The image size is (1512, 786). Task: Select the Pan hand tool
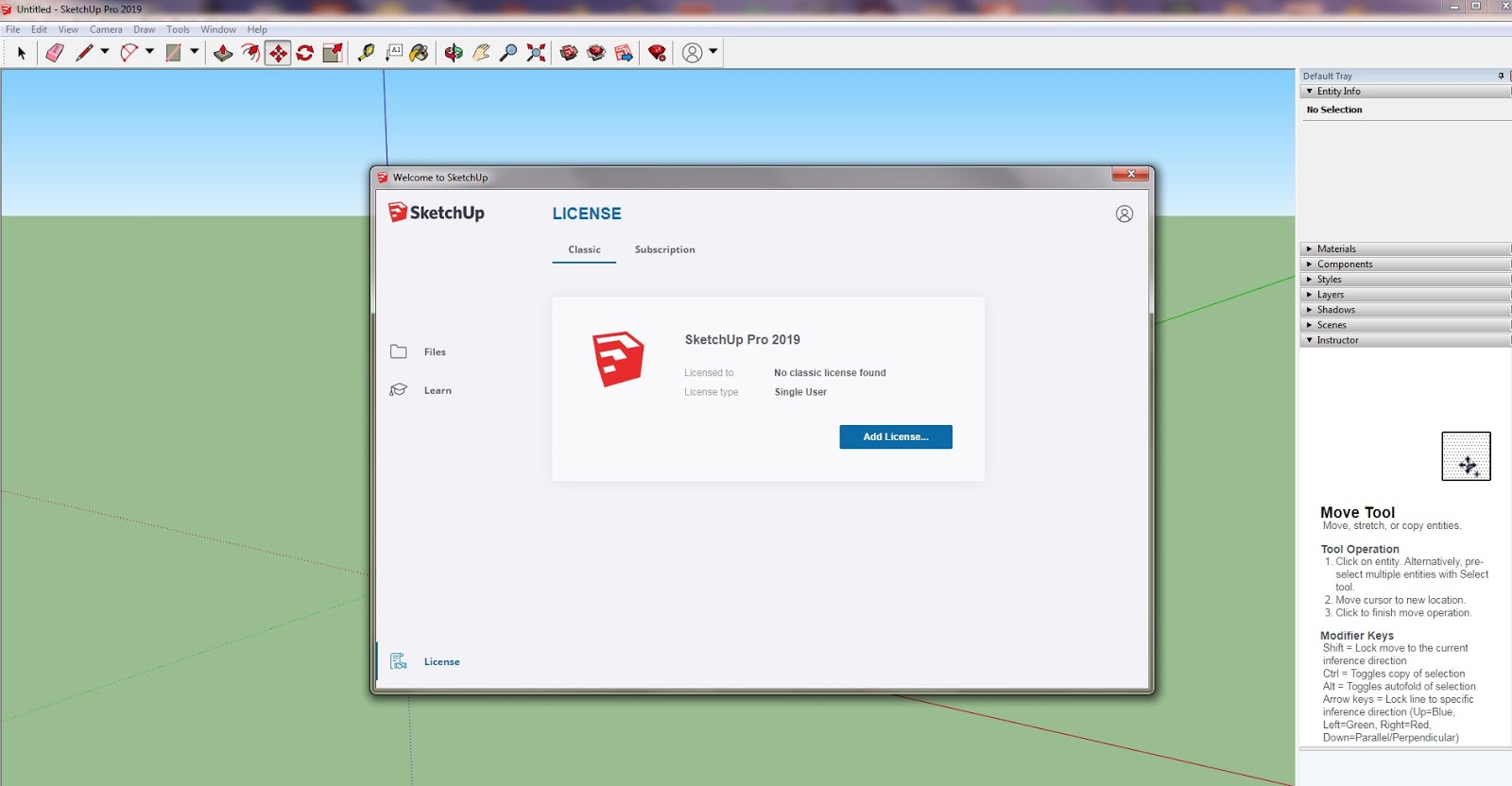click(481, 53)
